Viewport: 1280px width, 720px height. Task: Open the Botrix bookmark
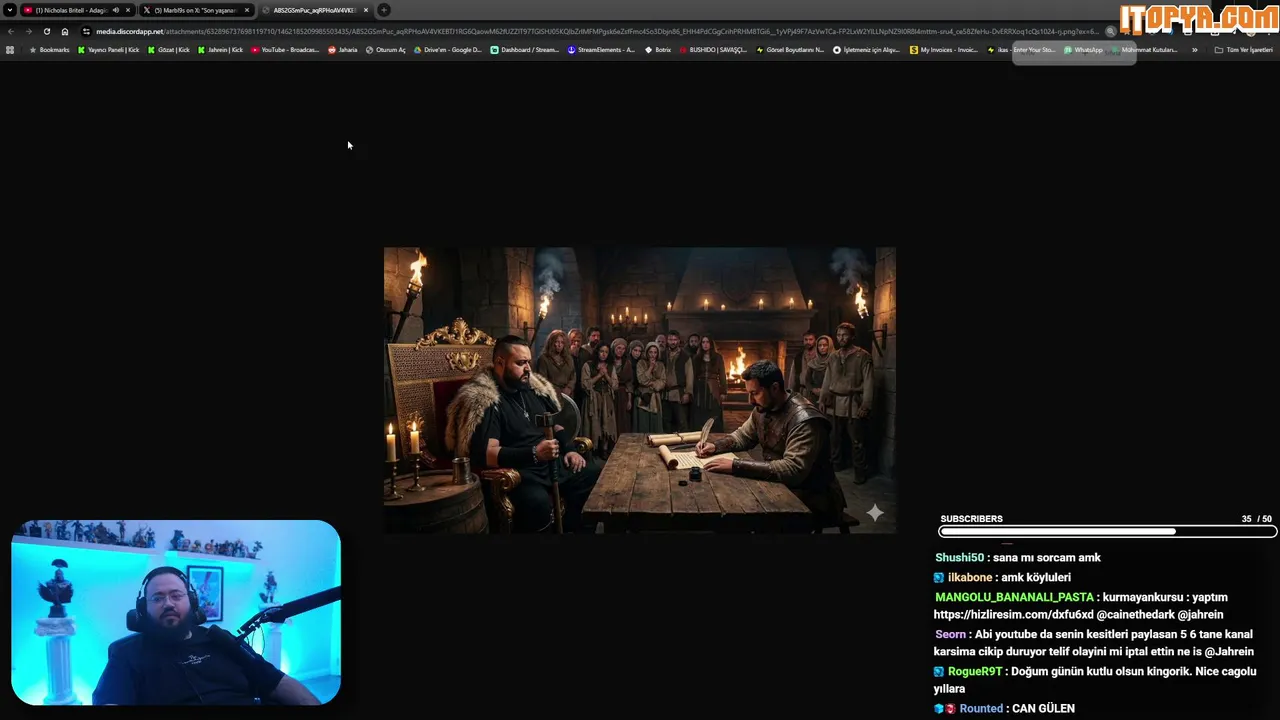(x=658, y=49)
